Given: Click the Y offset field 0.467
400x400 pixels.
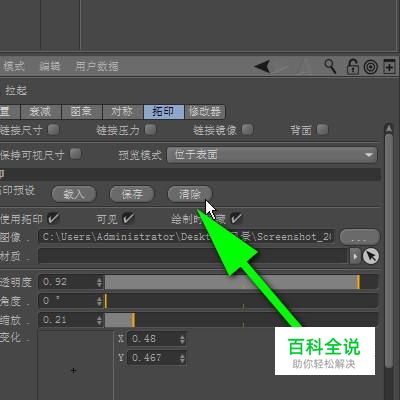Looking at the screenshot, I should 153,358.
